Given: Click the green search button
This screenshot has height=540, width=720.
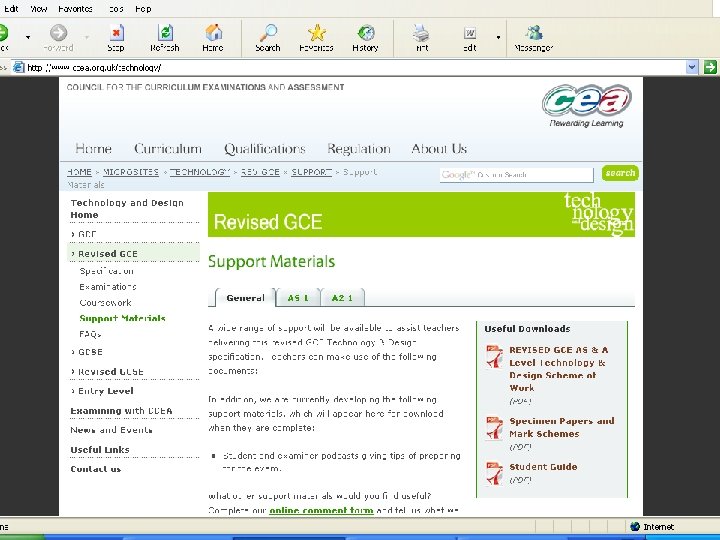Looking at the screenshot, I should (620, 173).
